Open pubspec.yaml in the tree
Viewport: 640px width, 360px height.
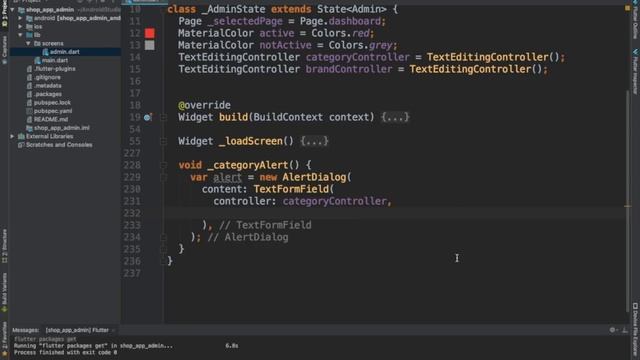(x=53, y=111)
